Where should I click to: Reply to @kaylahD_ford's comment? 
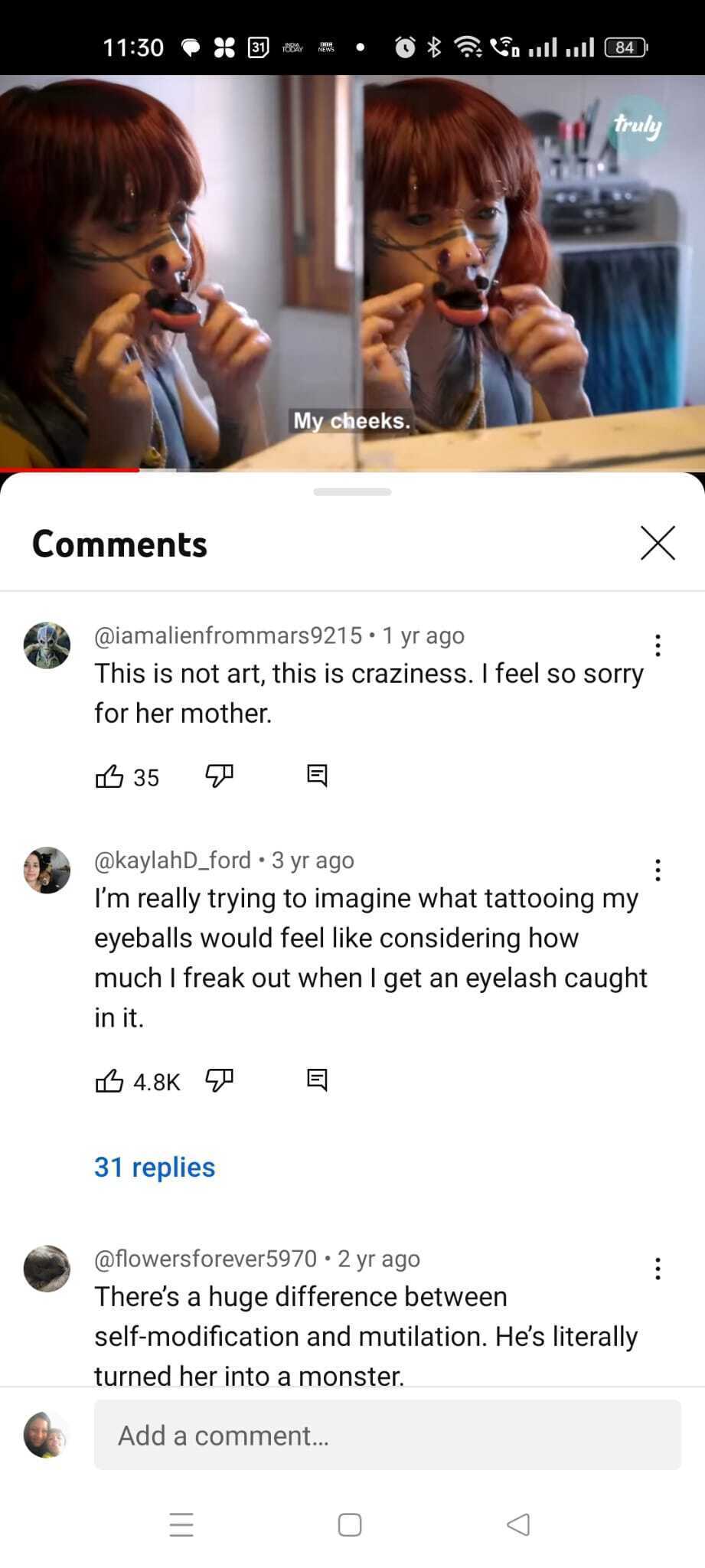317,1080
